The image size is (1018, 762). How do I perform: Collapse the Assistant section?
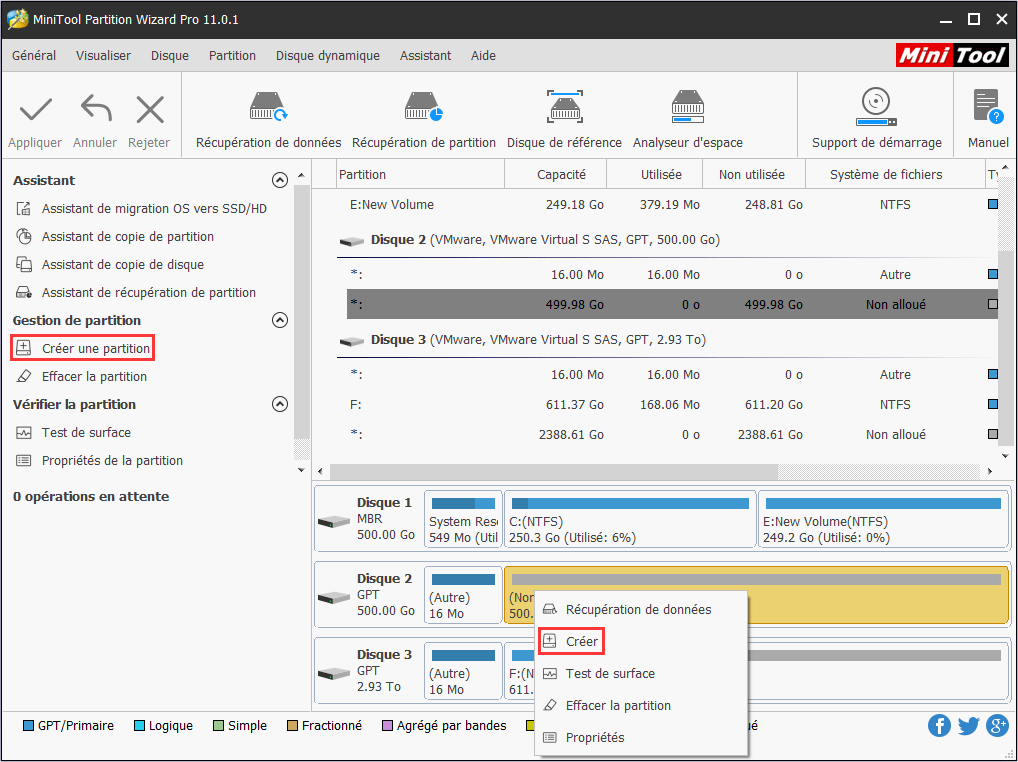(x=281, y=180)
